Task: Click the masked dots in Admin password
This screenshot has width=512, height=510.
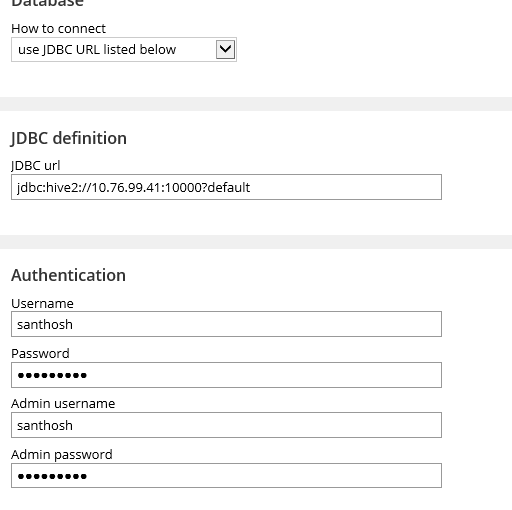Action: coord(52,476)
